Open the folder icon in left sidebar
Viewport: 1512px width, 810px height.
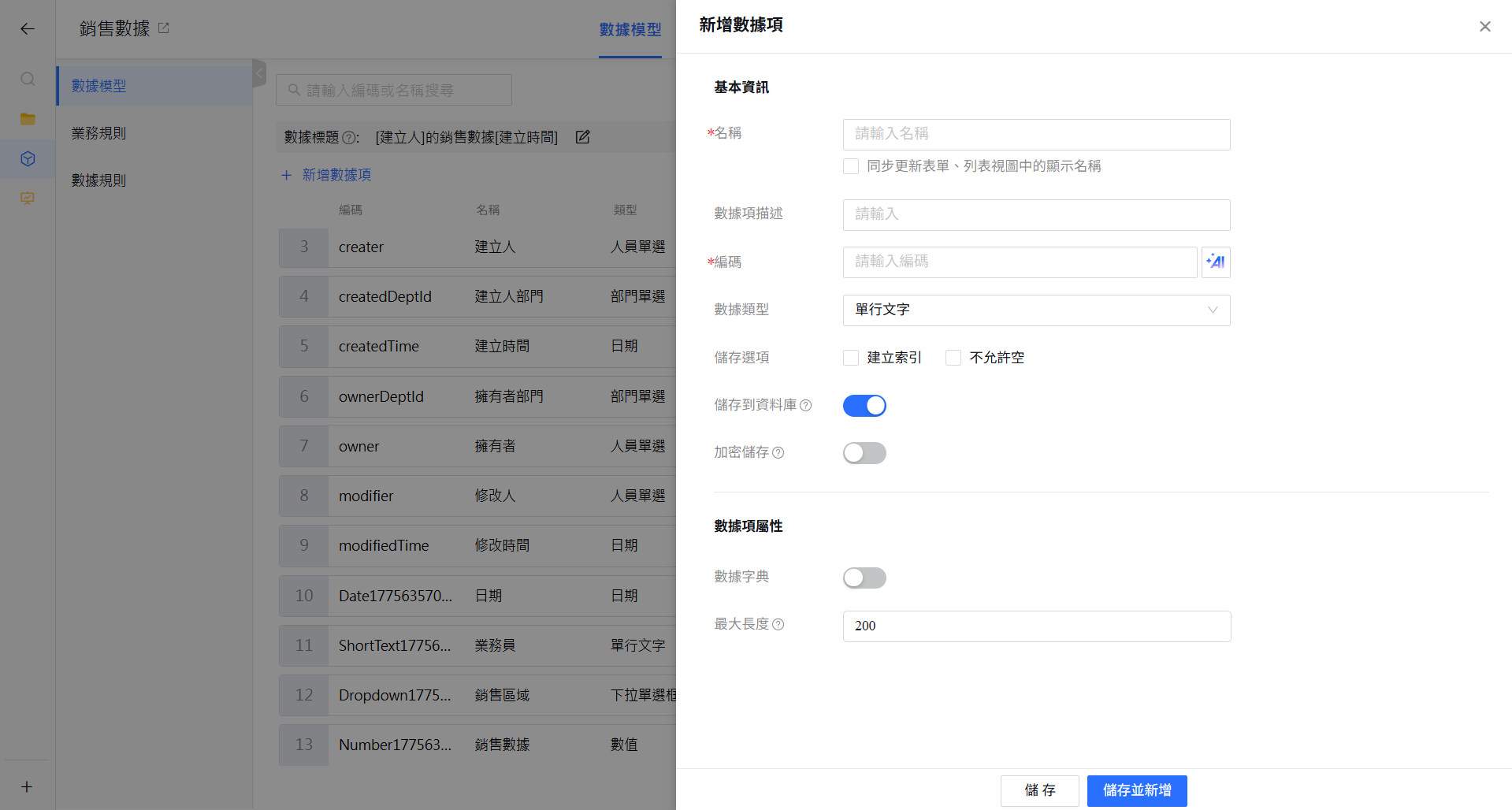[x=28, y=119]
